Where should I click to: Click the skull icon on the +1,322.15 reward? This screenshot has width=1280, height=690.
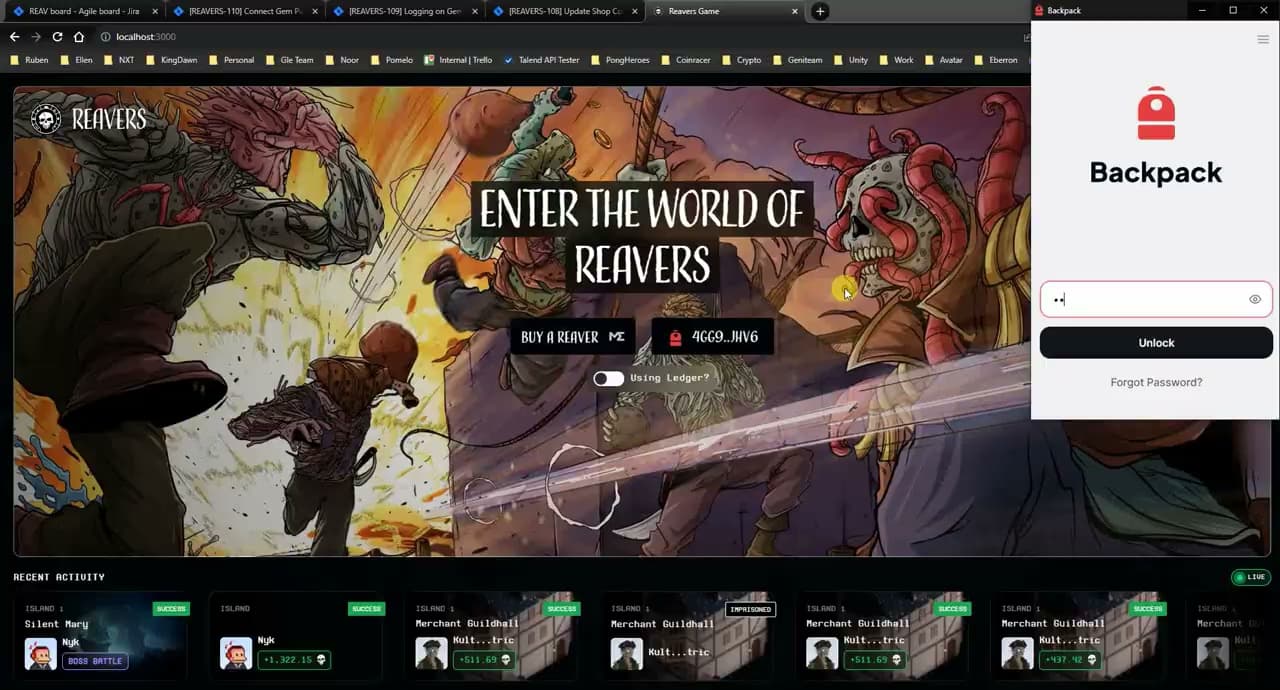click(320, 660)
